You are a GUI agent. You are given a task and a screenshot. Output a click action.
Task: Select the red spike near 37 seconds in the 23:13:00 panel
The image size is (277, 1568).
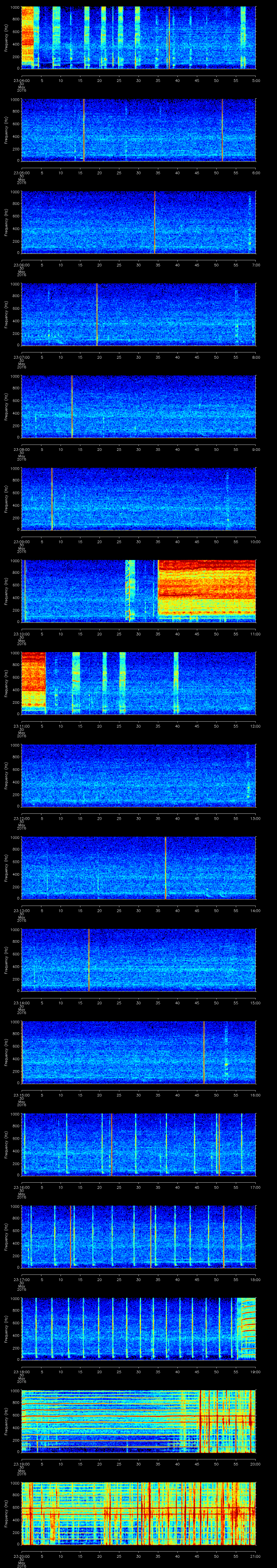[165, 868]
